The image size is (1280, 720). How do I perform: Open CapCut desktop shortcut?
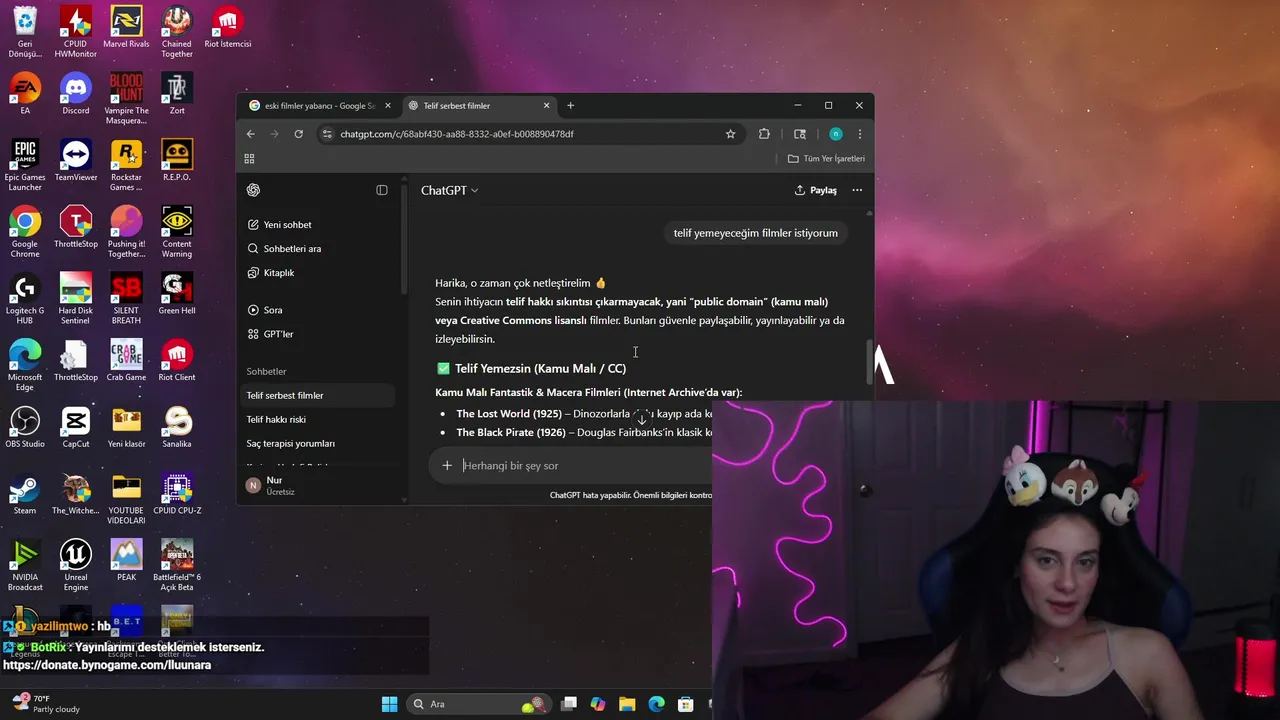[x=76, y=427]
